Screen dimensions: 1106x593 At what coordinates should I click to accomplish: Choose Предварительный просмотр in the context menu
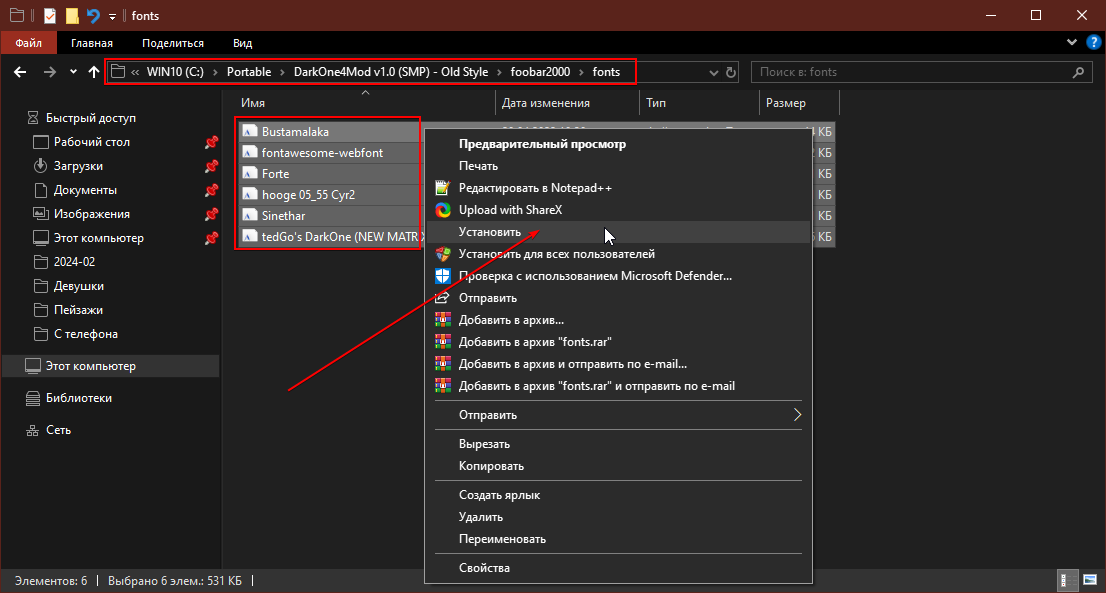tap(617, 144)
